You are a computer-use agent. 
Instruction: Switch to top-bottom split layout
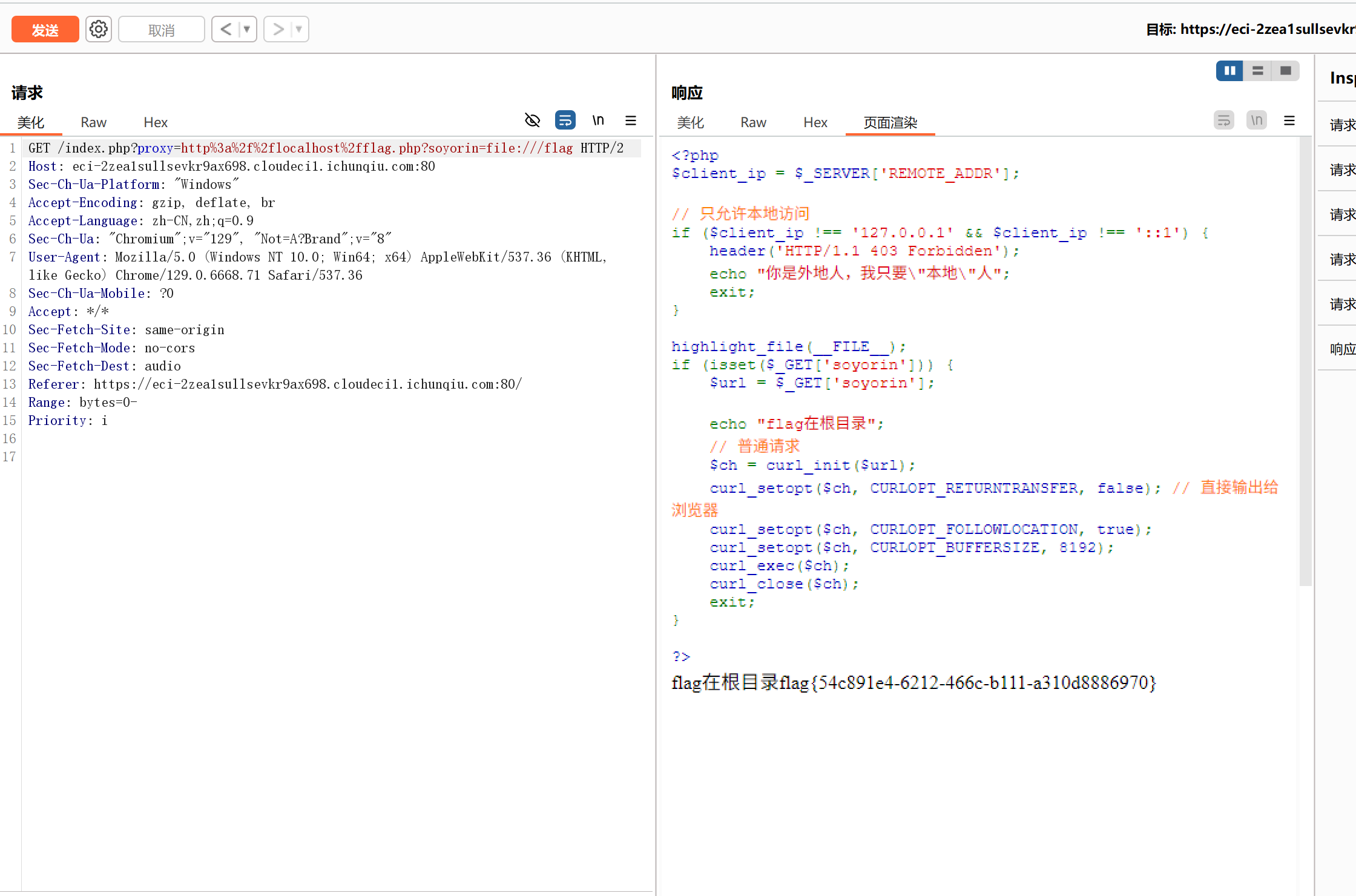pyautogui.click(x=1257, y=71)
